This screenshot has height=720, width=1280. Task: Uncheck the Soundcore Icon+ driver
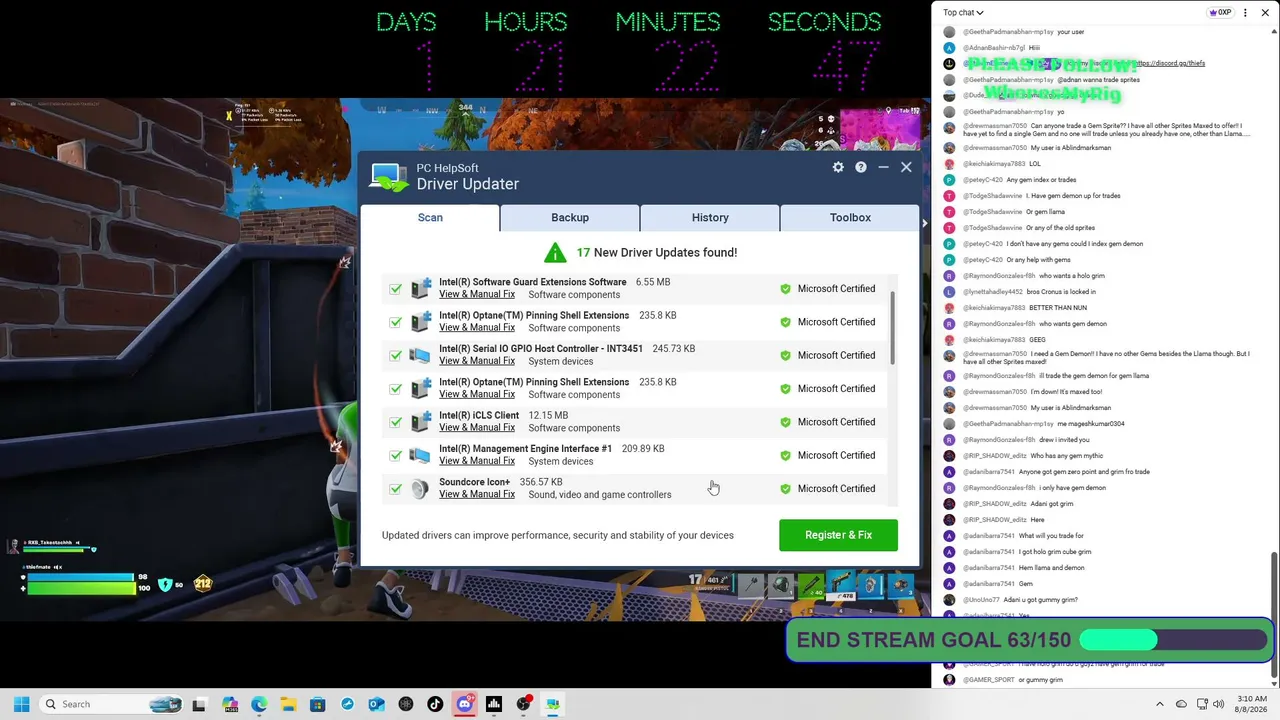396,489
